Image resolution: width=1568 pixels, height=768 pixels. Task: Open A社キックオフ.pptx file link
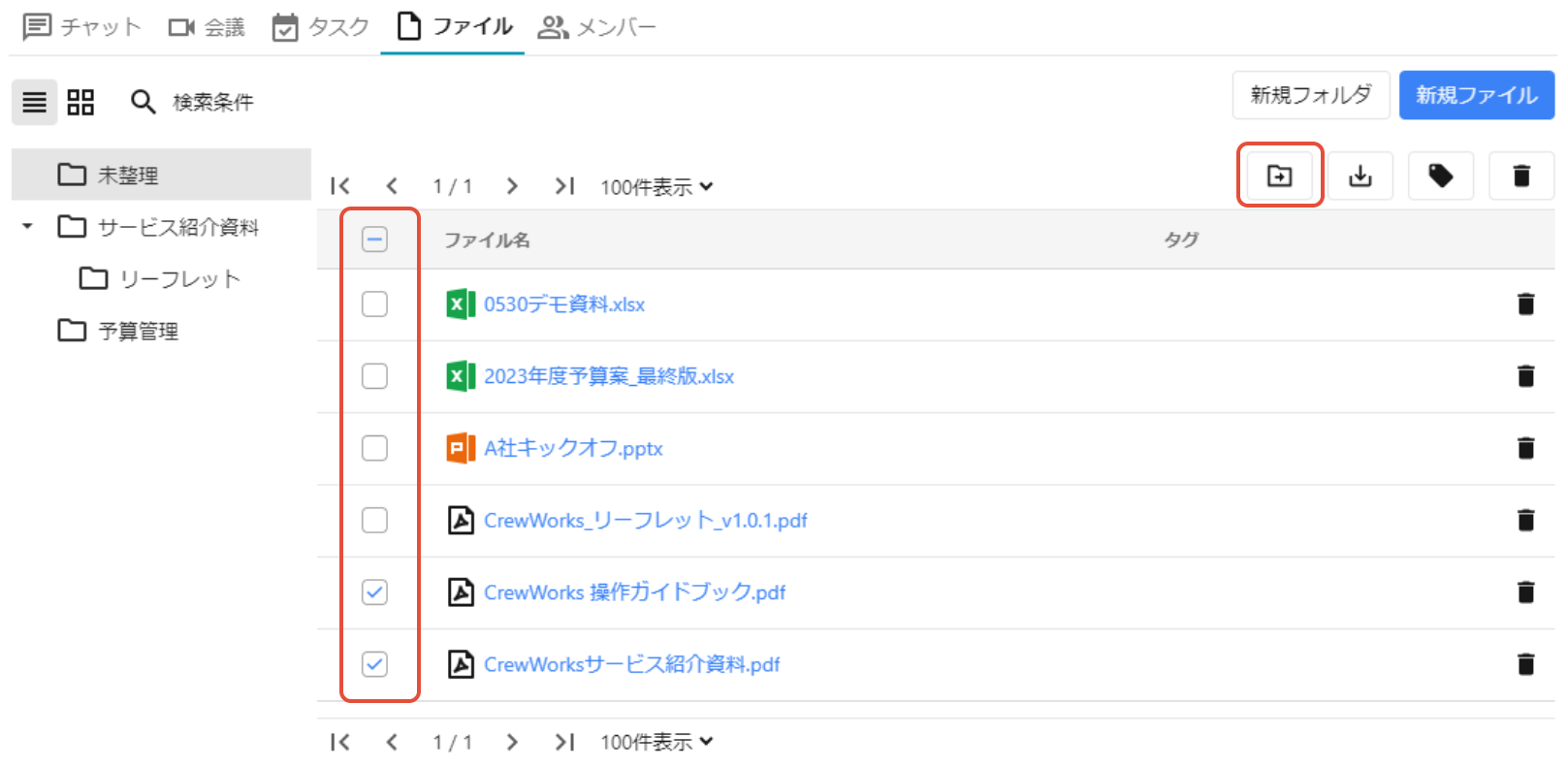point(573,448)
